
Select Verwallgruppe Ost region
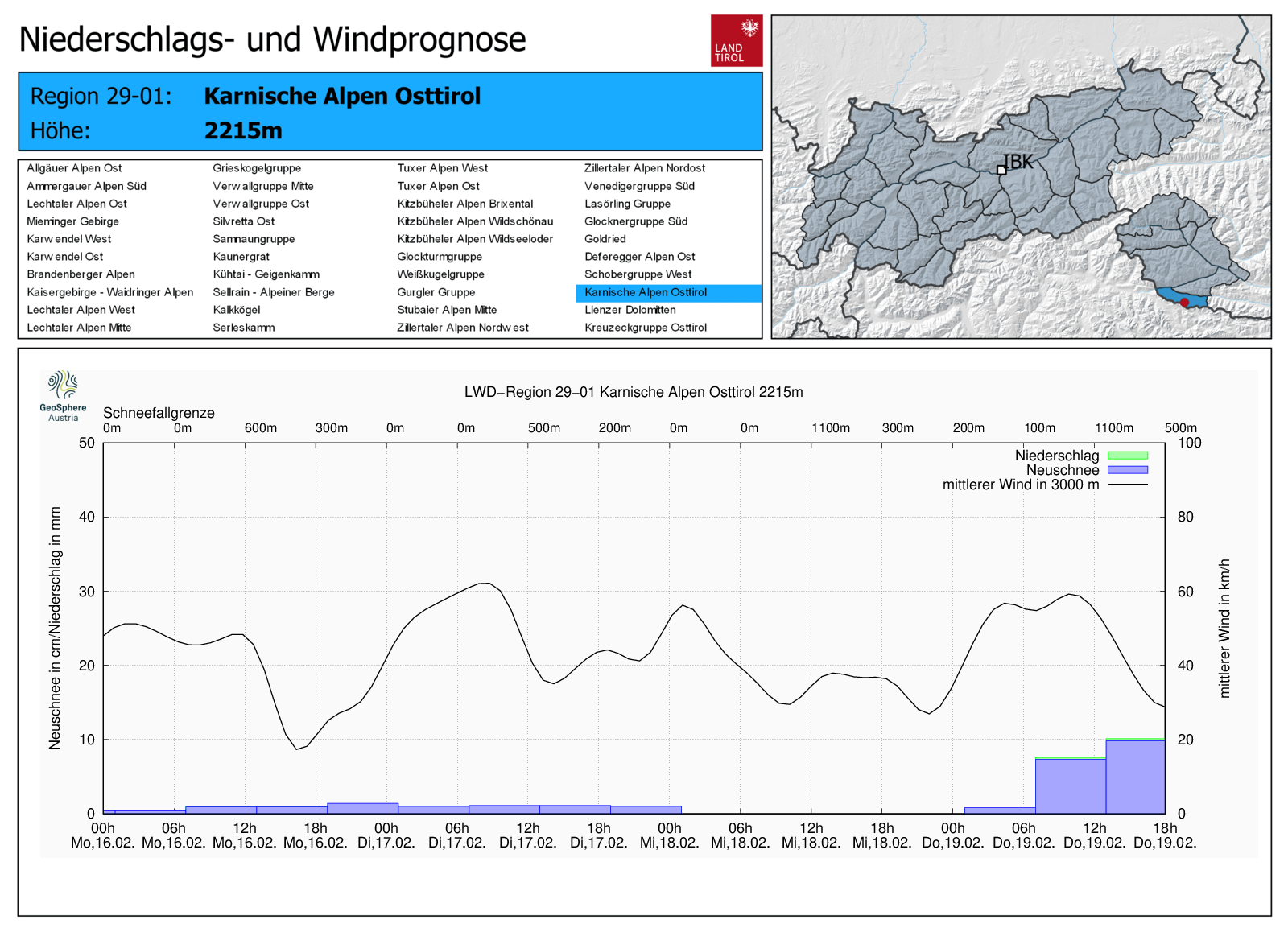(261, 204)
